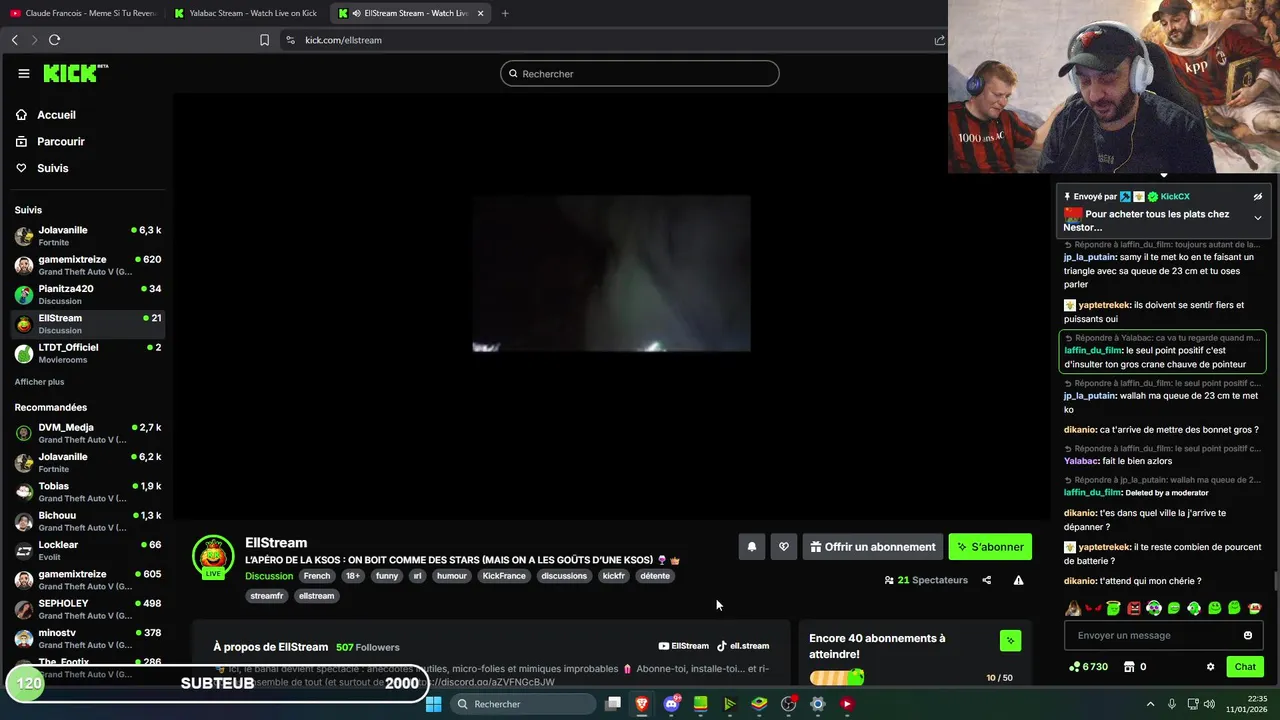Screen dimensions: 1280x720
Task: Open DVM_Medja recommended channel
Action: [x=88, y=433]
